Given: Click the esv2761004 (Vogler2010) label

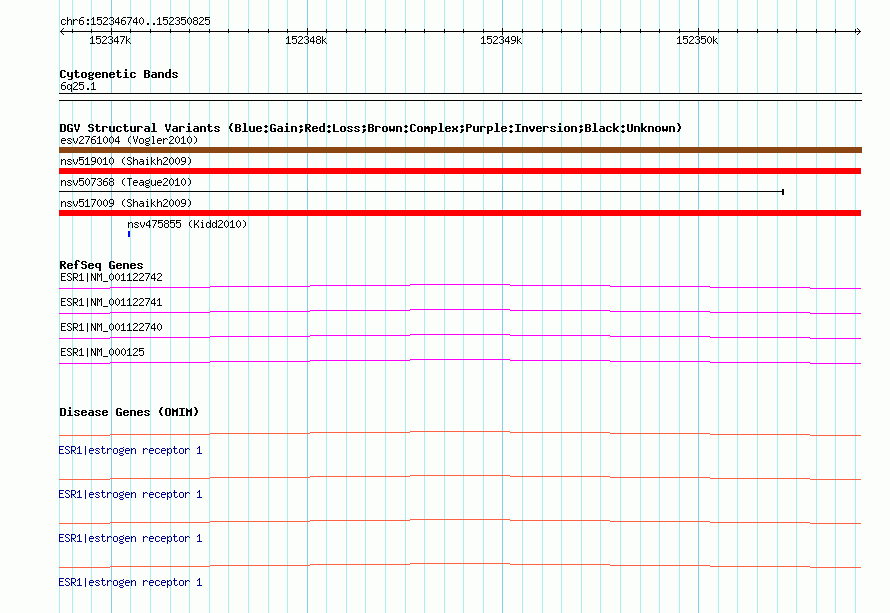Looking at the screenshot, I should point(129,140).
